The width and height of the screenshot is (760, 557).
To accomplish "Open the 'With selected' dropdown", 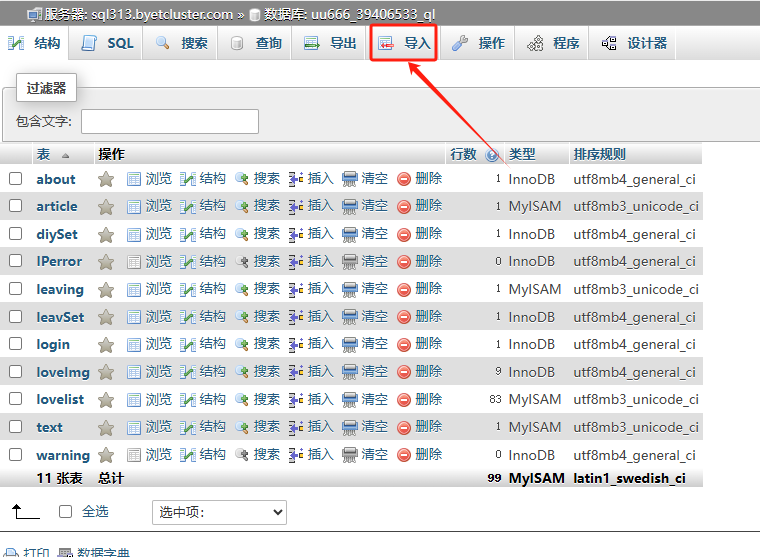I will [x=219, y=512].
